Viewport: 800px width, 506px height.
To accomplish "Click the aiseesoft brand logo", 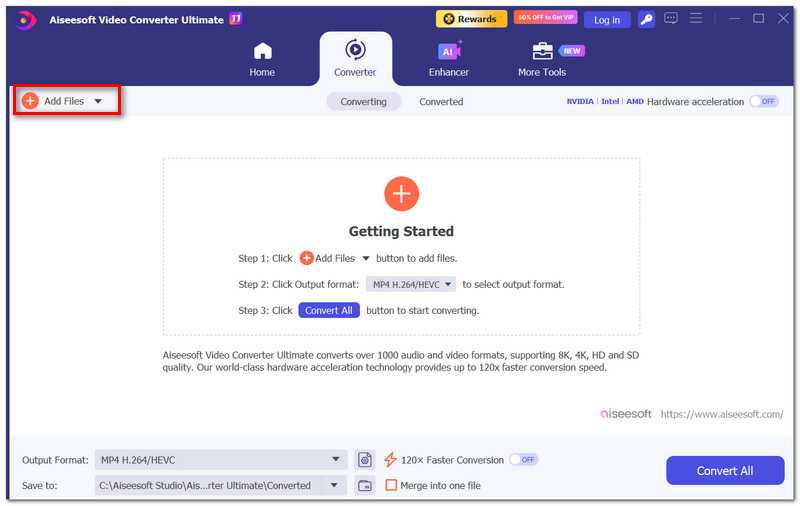I will coord(626,414).
